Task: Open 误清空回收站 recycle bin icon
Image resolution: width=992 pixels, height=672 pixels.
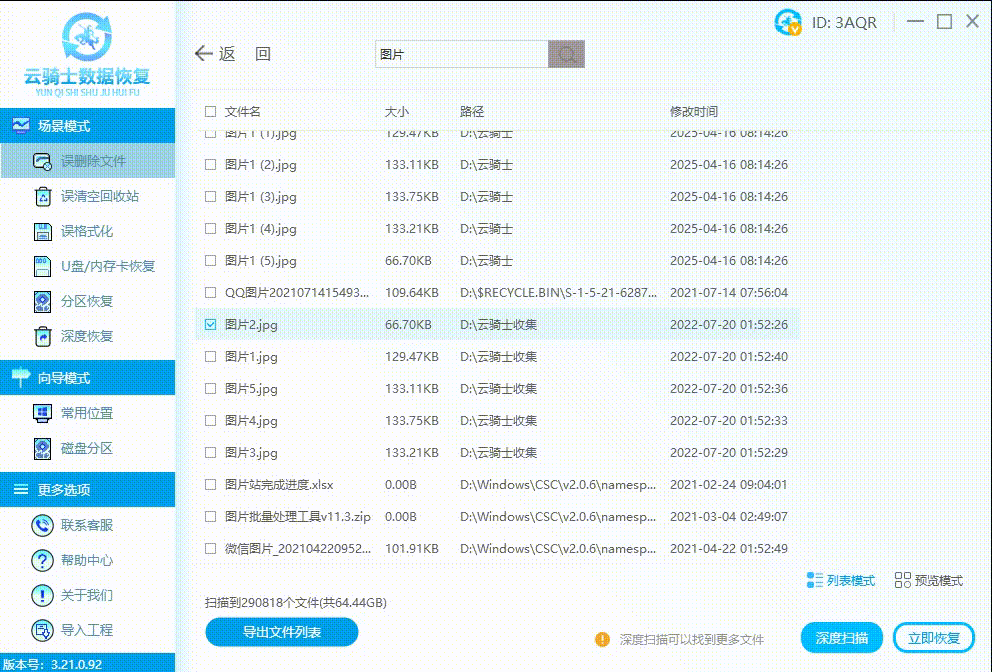Action: pos(42,196)
